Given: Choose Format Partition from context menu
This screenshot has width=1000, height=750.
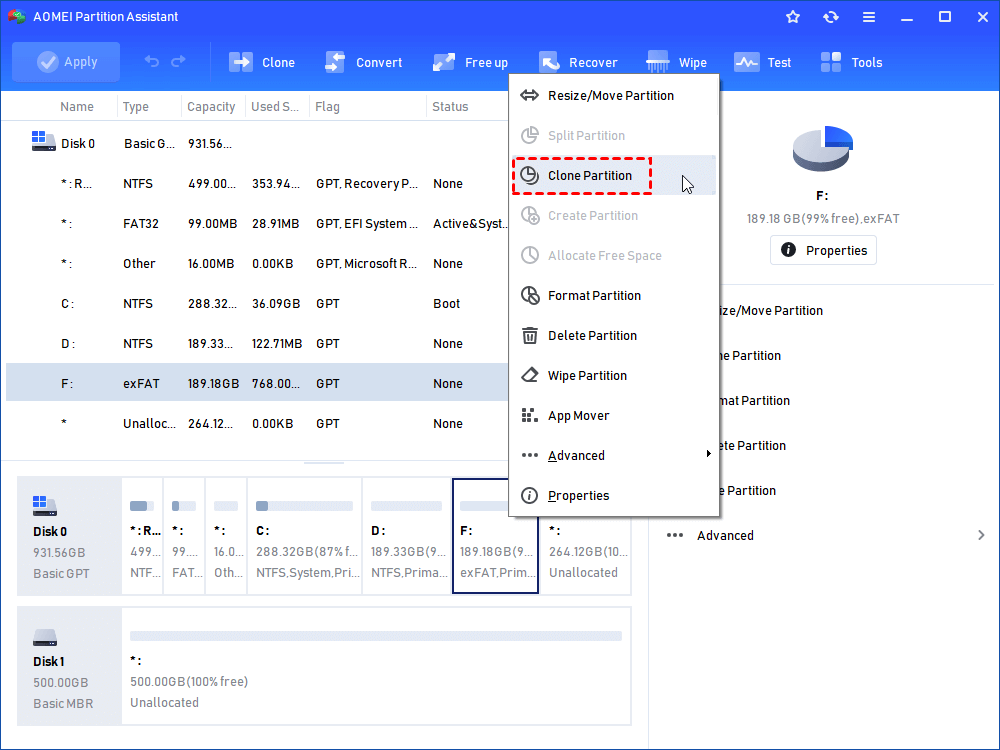Looking at the screenshot, I should click(614, 295).
